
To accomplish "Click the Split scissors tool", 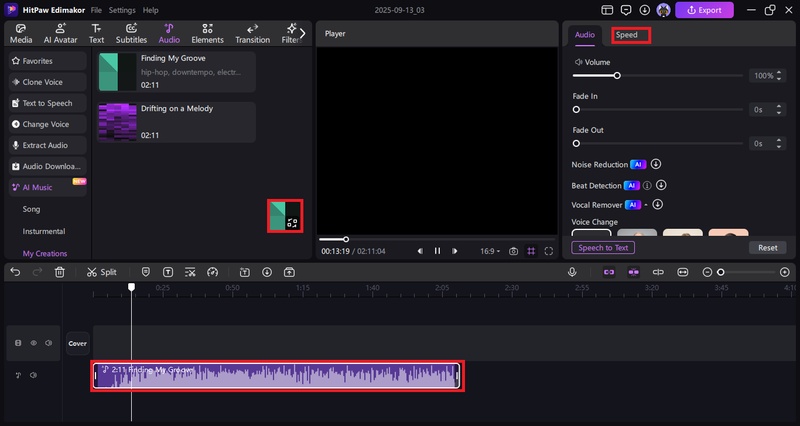I will (101, 272).
